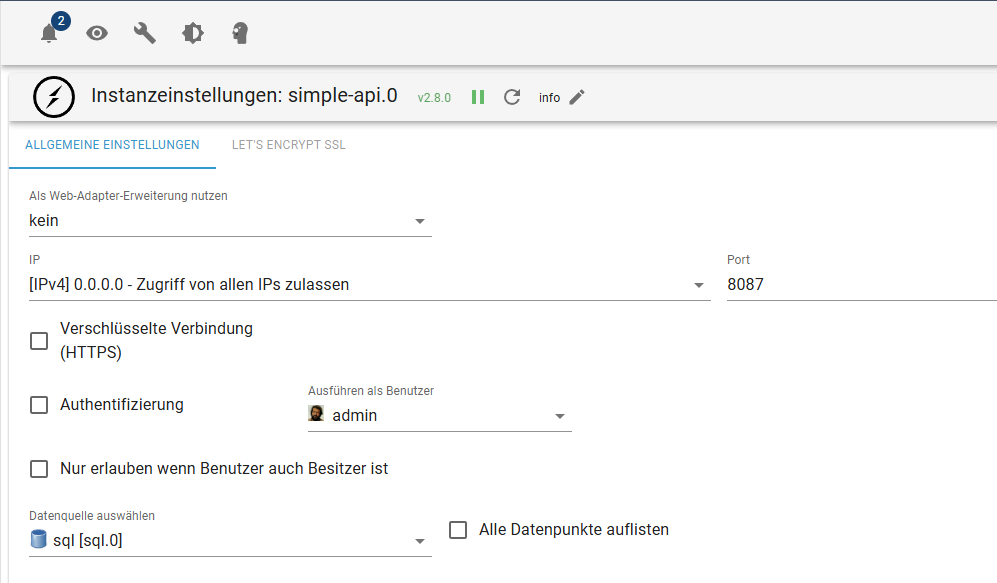Toggle the theme brightness icon

click(x=193, y=33)
